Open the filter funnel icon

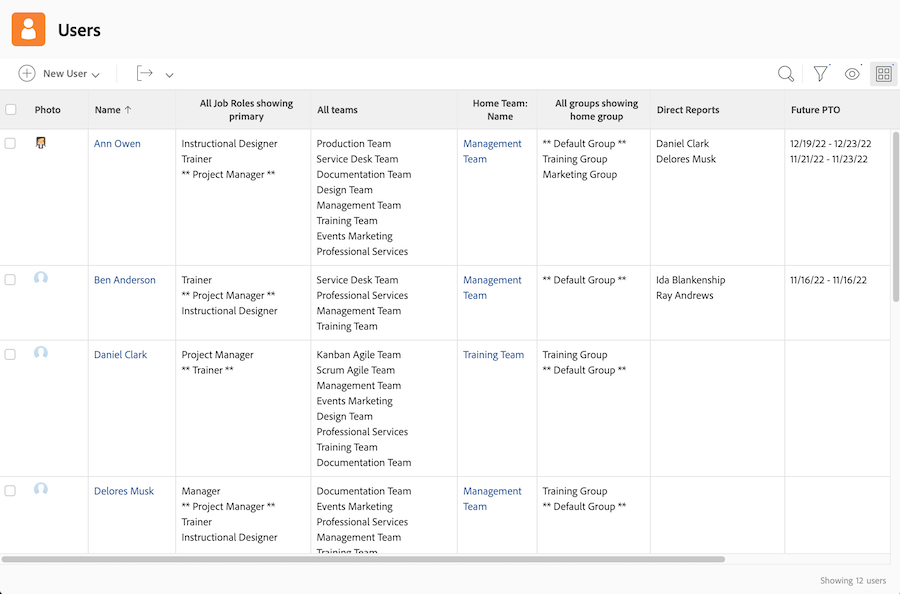point(820,73)
